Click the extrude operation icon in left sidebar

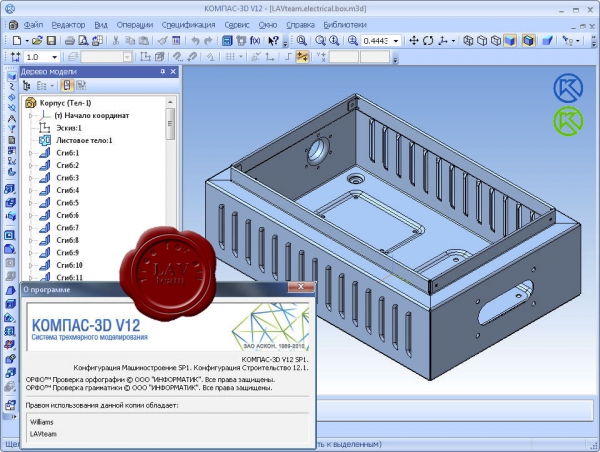coord(10,189)
